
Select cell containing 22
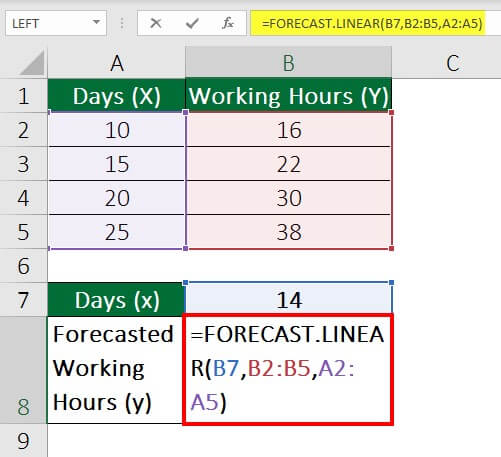coord(289,164)
